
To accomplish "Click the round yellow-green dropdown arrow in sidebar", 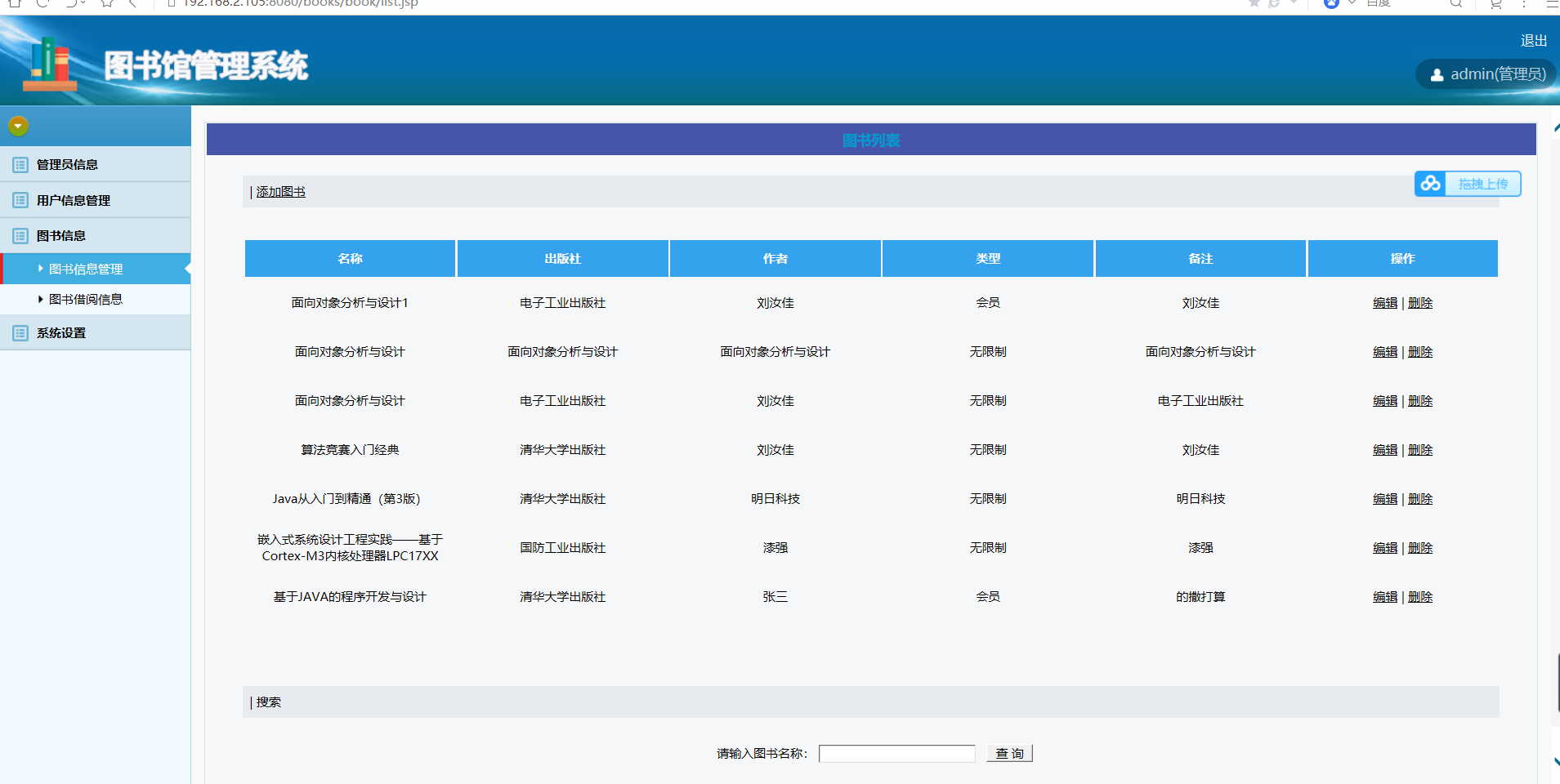I will 18,126.
